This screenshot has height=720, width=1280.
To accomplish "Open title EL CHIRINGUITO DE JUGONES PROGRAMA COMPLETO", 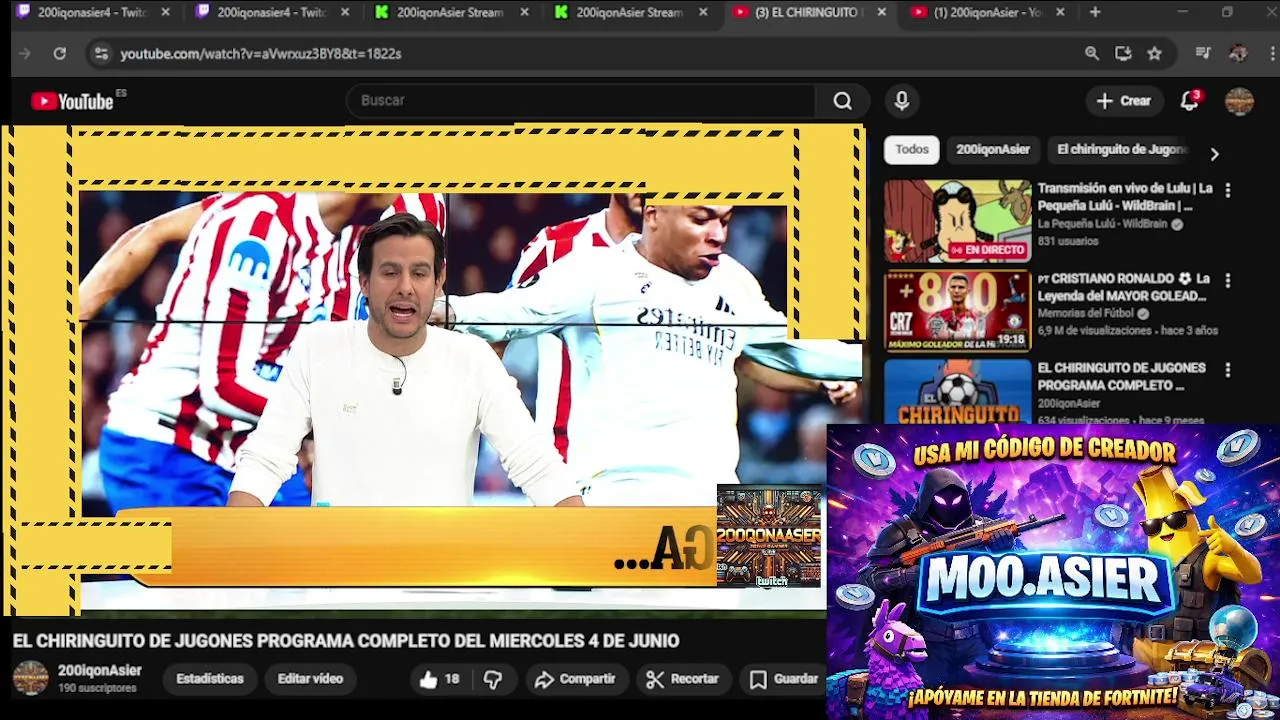I will [x=1121, y=377].
